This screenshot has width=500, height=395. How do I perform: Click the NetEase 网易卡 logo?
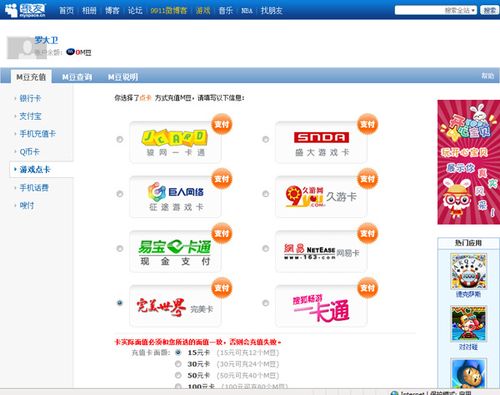coord(321,252)
